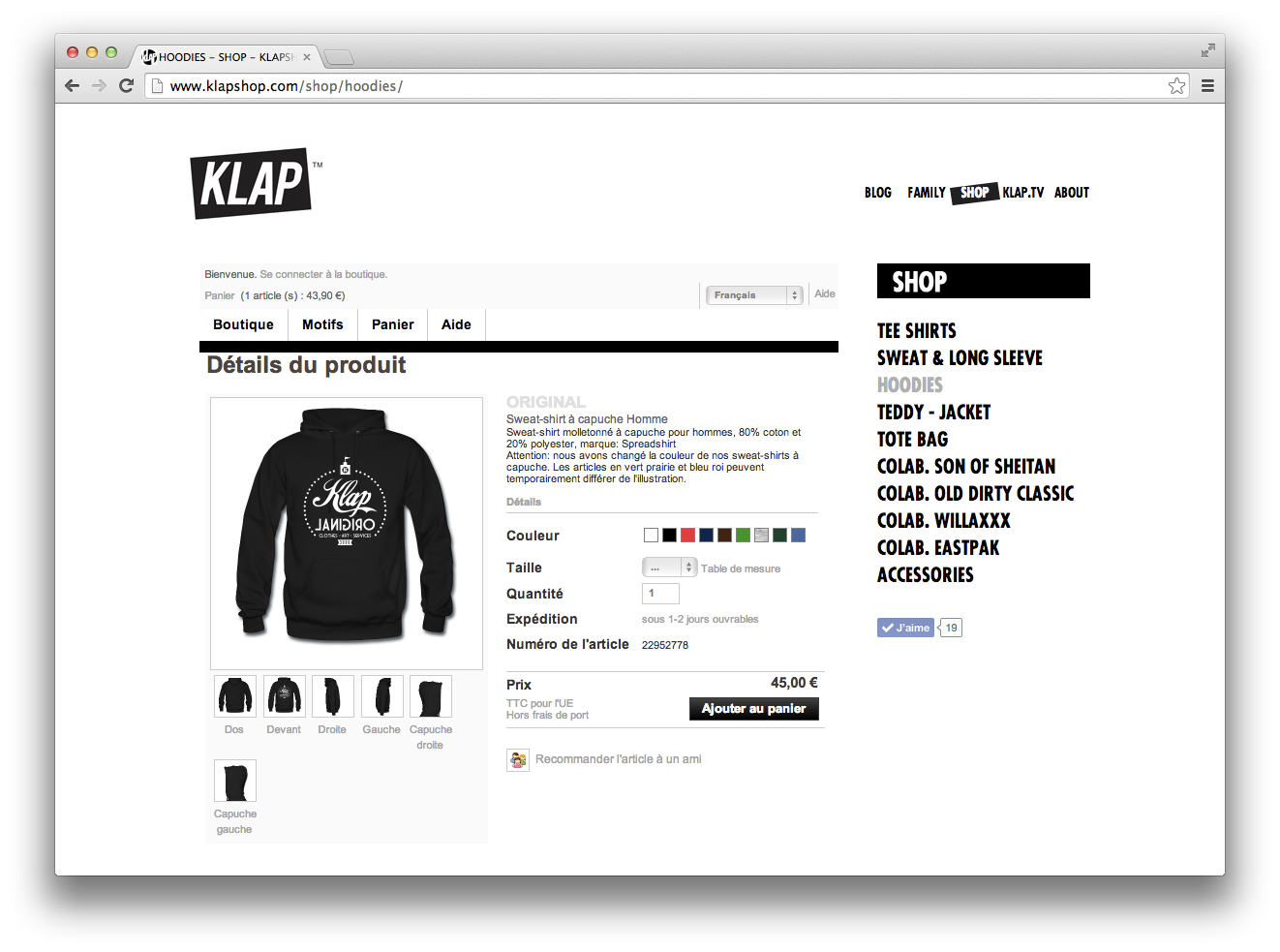Open the Taille size dropdown
Screen dimensions: 1280x952
tap(669, 568)
